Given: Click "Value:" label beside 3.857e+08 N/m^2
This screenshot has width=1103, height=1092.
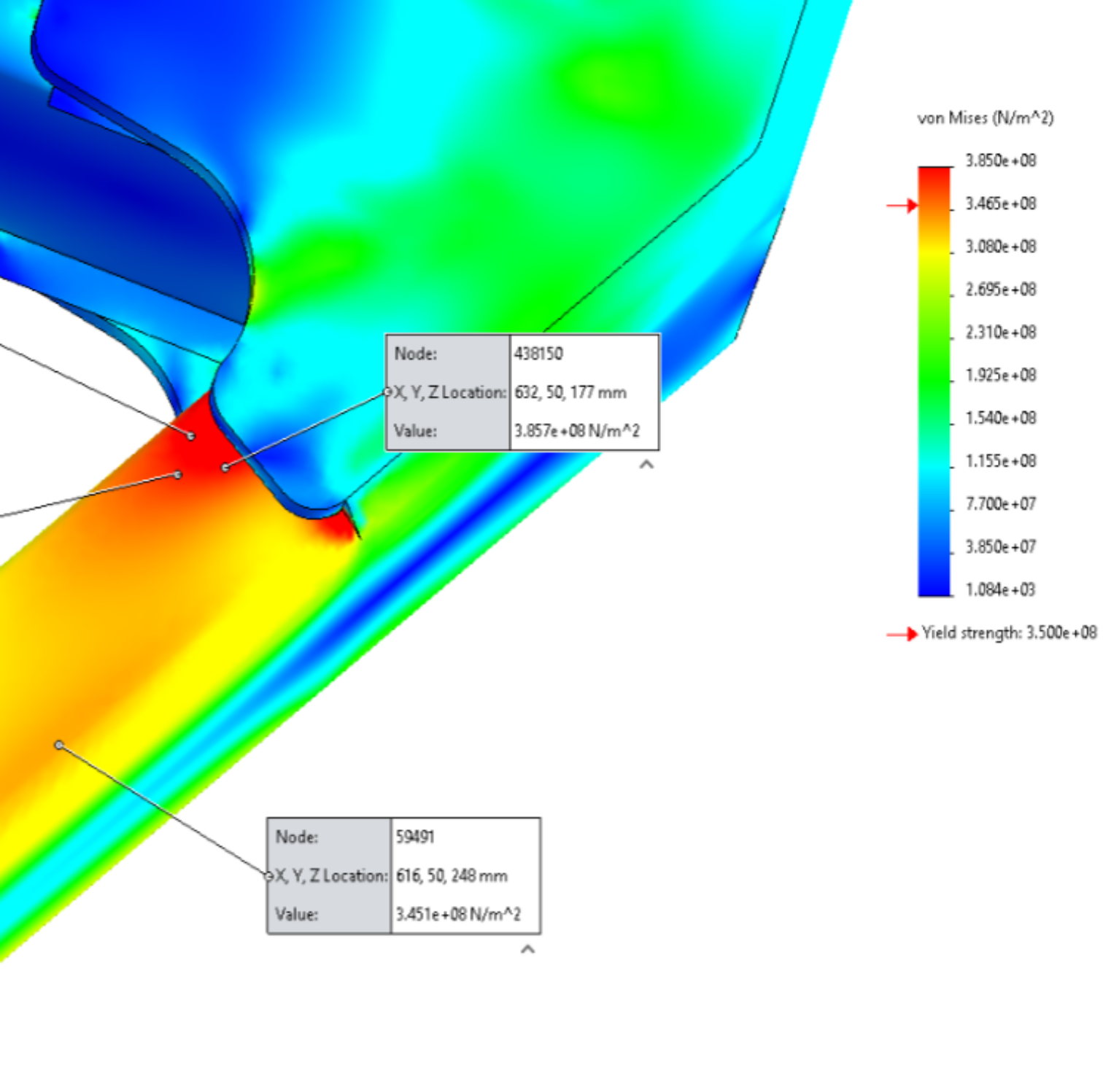Looking at the screenshot, I should click(415, 431).
